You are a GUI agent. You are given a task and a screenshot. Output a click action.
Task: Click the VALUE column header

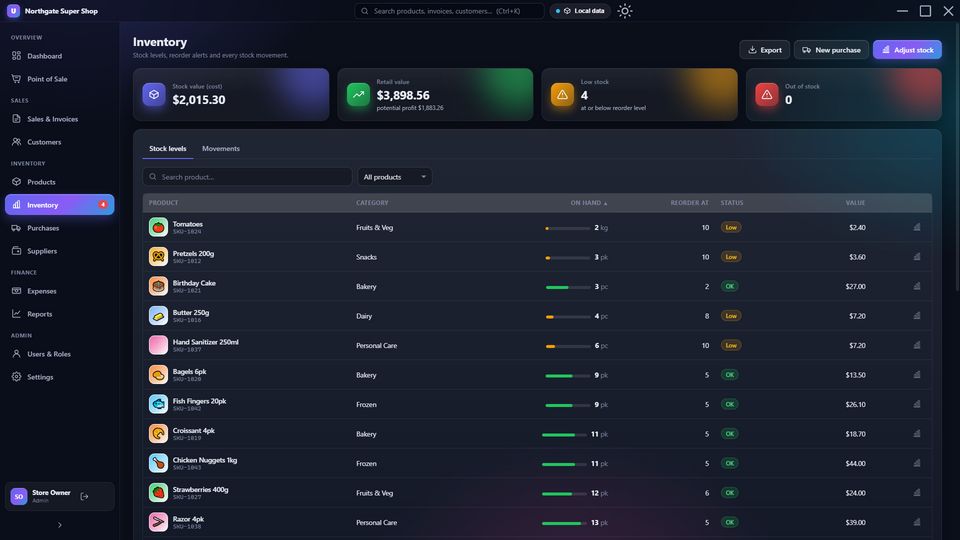[855, 203]
